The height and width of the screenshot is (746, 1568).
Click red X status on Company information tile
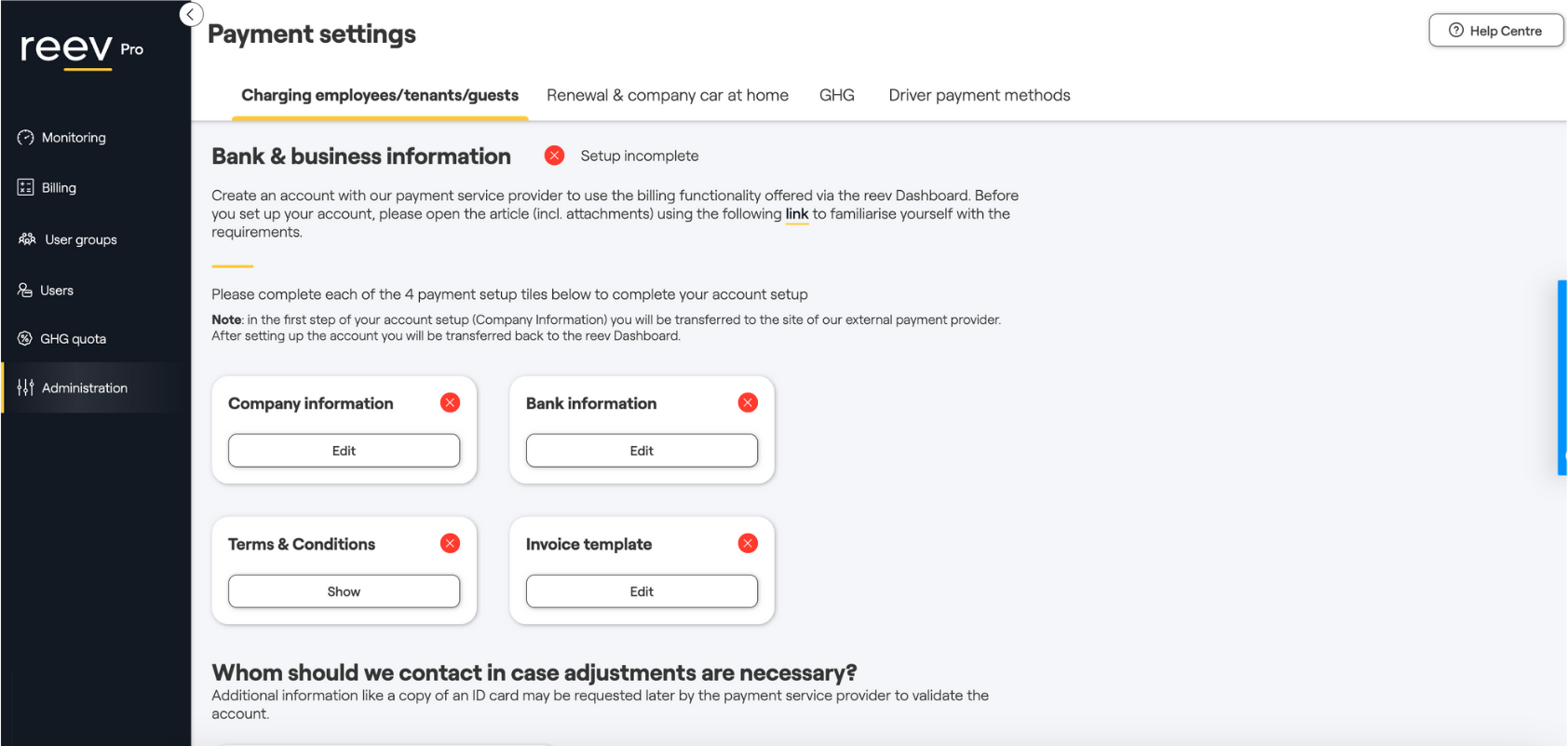pyautogui.click(x=450, y=402)
